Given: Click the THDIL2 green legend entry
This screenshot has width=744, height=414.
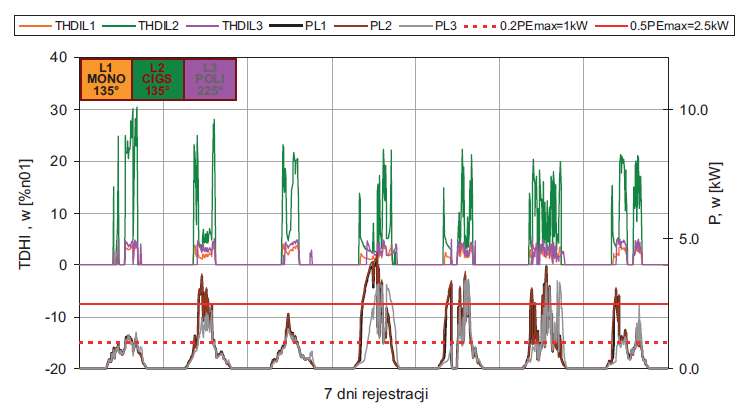Looking at the screenshot, I should 140,26.
